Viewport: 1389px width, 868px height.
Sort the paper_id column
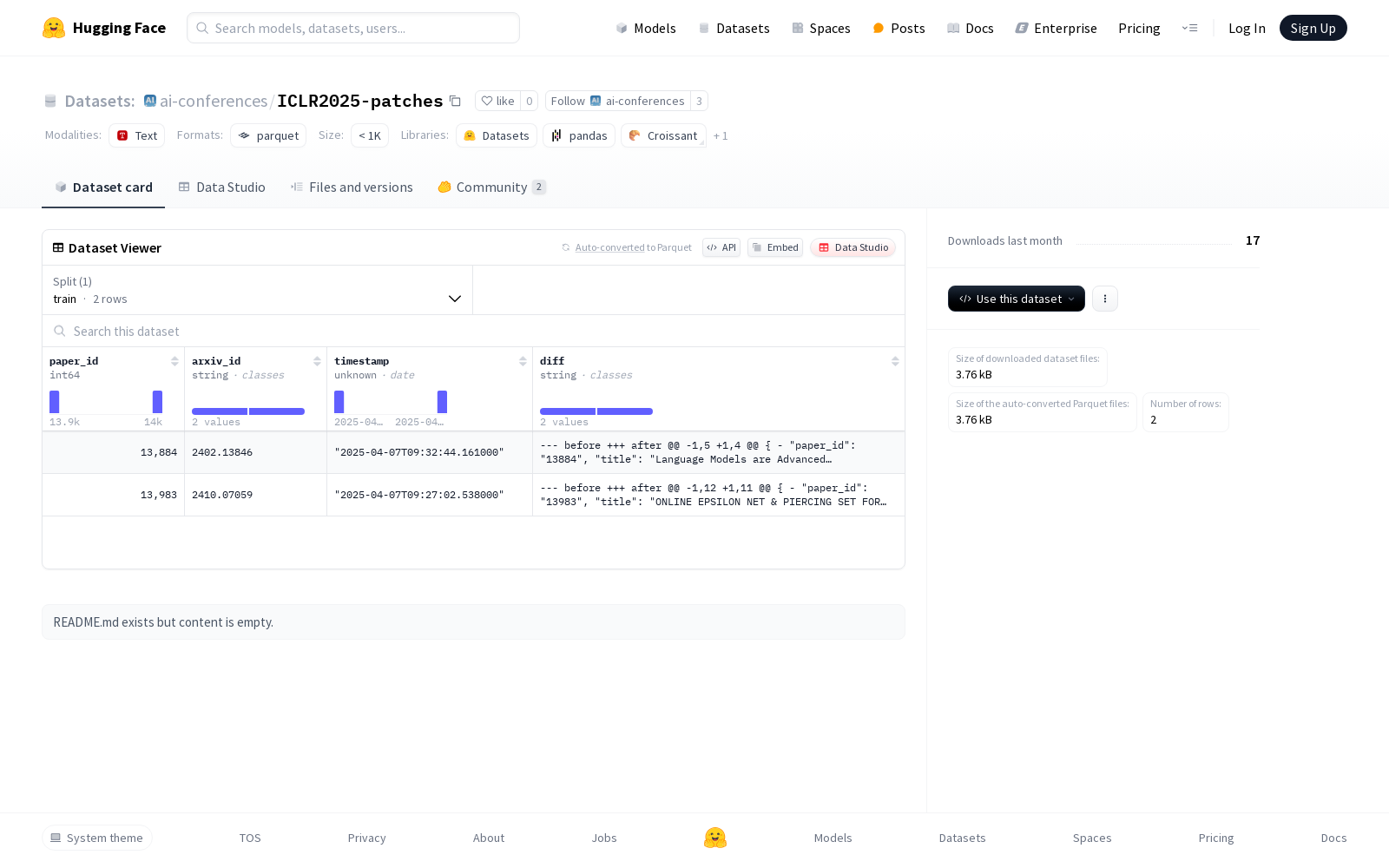[174, 361]
